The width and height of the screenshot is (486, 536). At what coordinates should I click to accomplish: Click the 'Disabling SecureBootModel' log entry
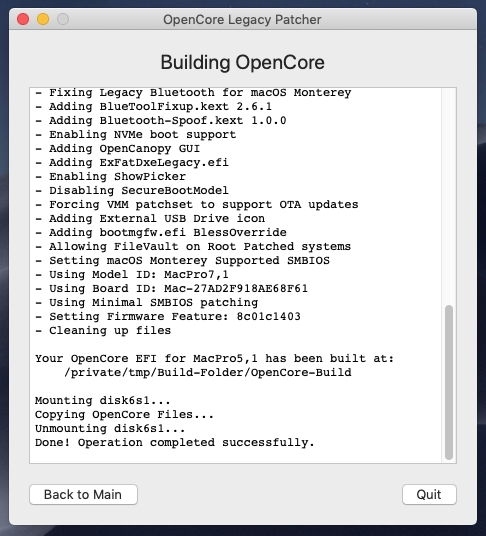click(132, 190)
